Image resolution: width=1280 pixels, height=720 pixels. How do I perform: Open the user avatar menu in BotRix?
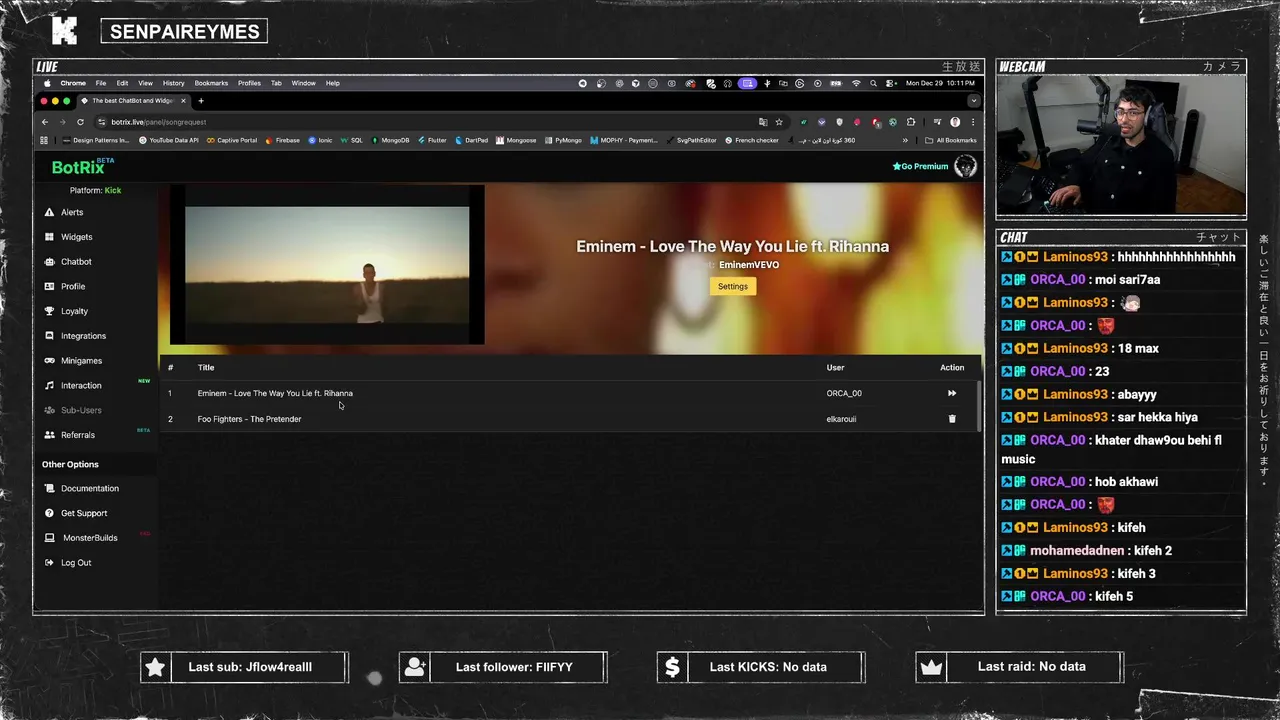965,166
